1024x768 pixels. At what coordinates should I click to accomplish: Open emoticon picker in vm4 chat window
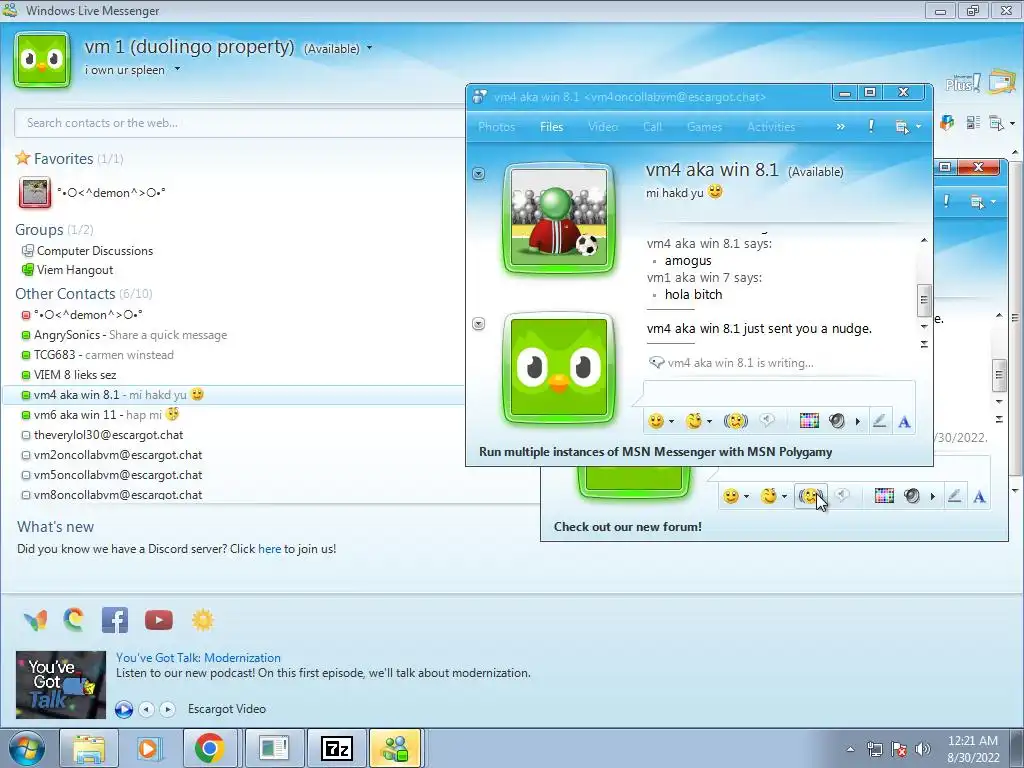coord(656,421)
